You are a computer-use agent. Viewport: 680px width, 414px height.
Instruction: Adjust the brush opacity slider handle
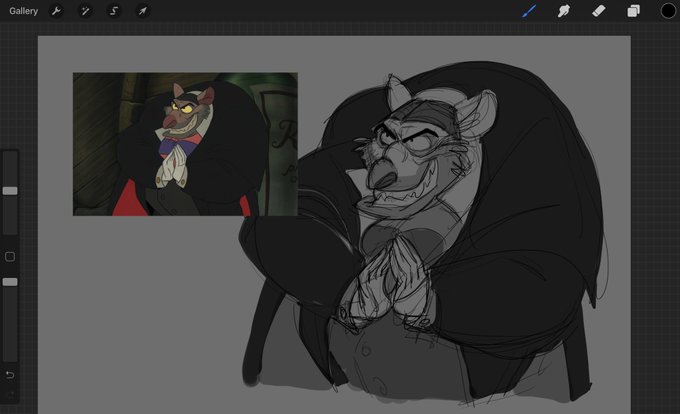click(10, 282)
